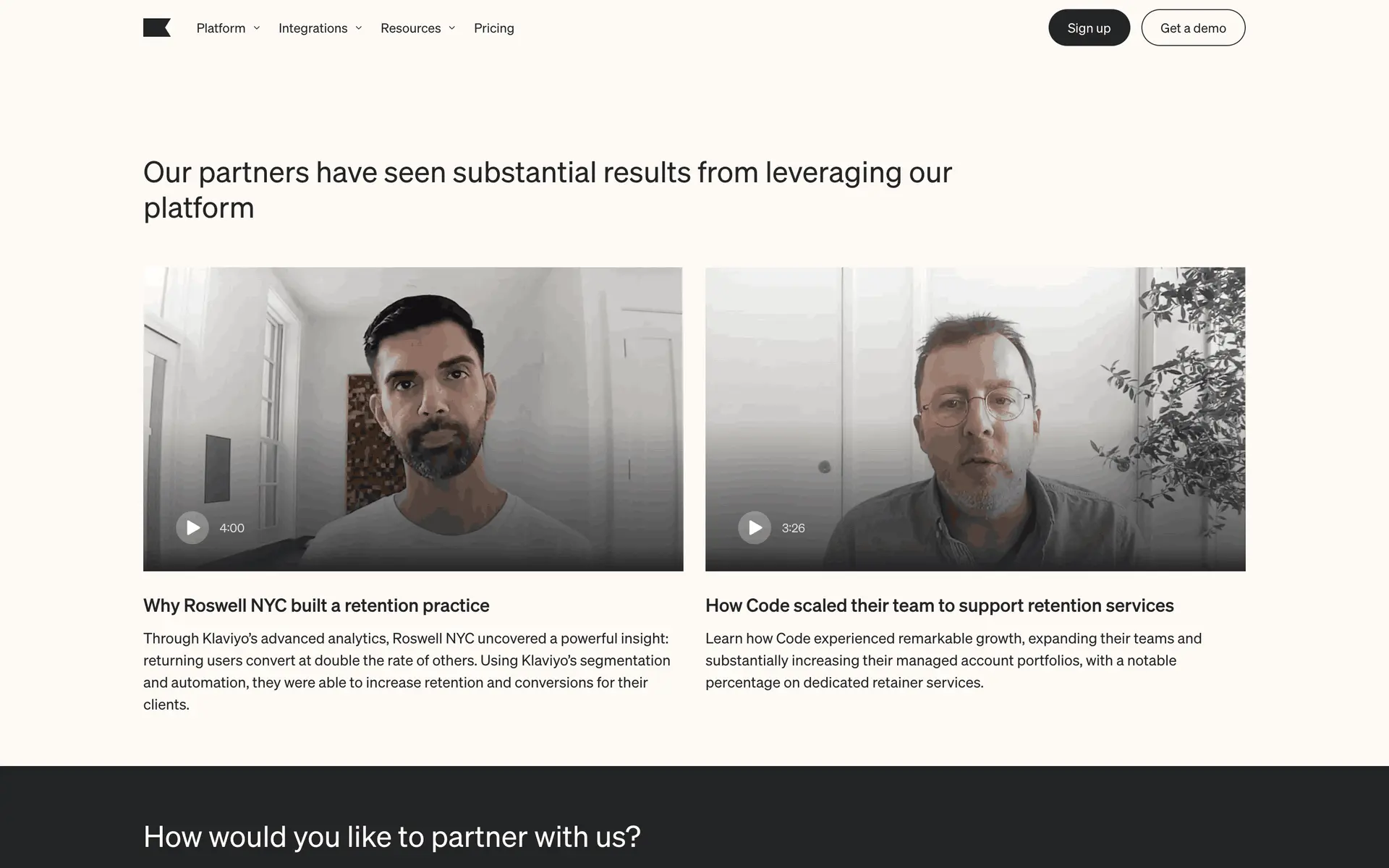This screenshot has width=1389, height=868.
Task: Click the 'How Code scaled their team' title
Action: (x=940, y=605)
